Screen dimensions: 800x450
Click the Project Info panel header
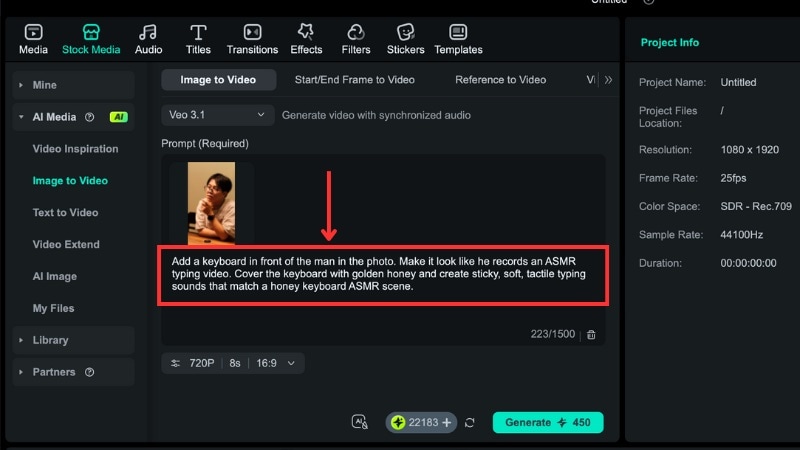click(669, 42)
